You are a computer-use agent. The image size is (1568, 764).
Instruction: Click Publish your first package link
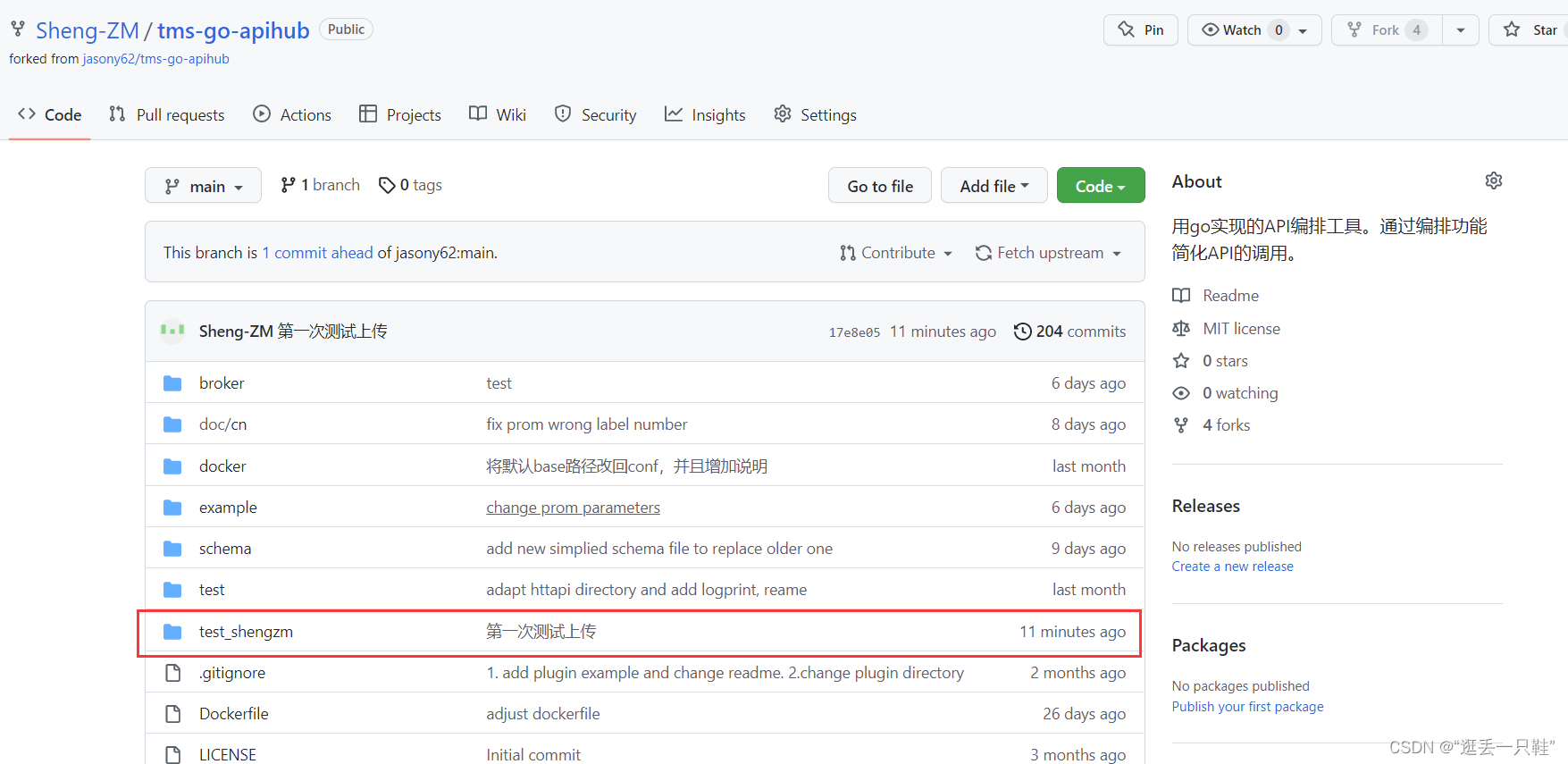click(1248, 707)
